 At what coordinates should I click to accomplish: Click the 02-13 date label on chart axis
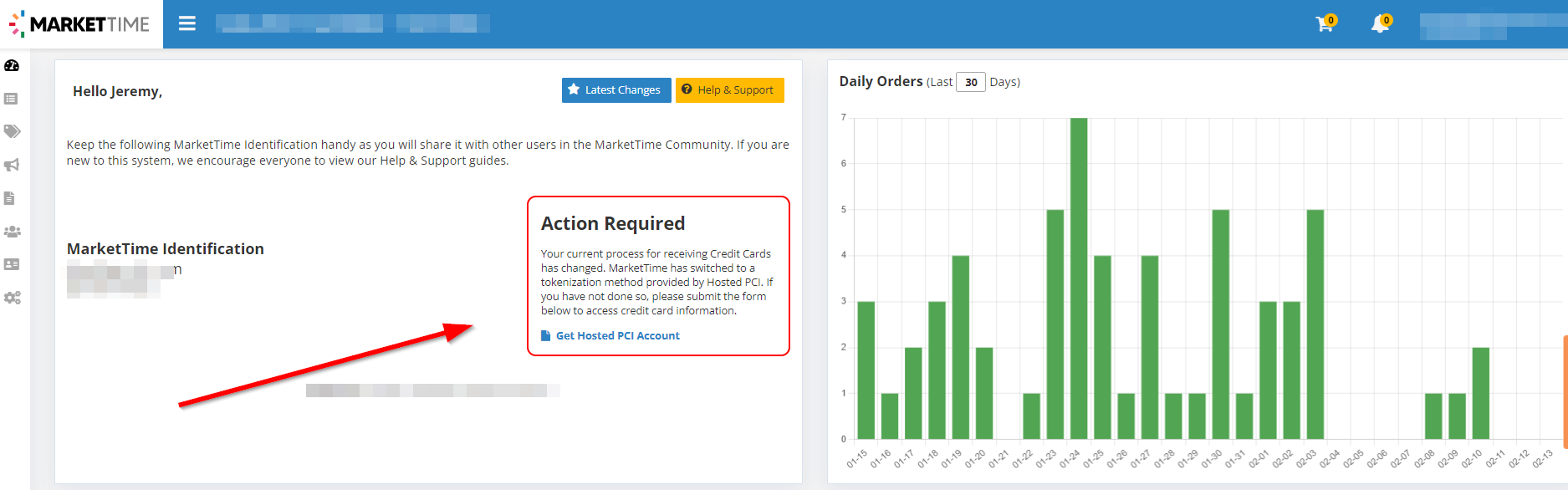[1542, 459]
